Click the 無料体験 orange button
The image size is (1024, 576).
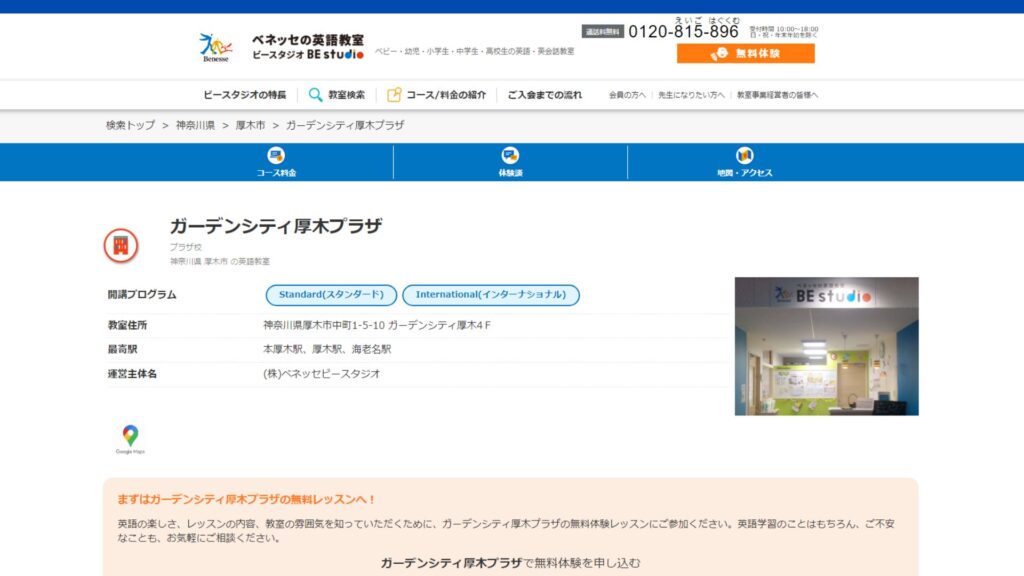click(745, 54)
